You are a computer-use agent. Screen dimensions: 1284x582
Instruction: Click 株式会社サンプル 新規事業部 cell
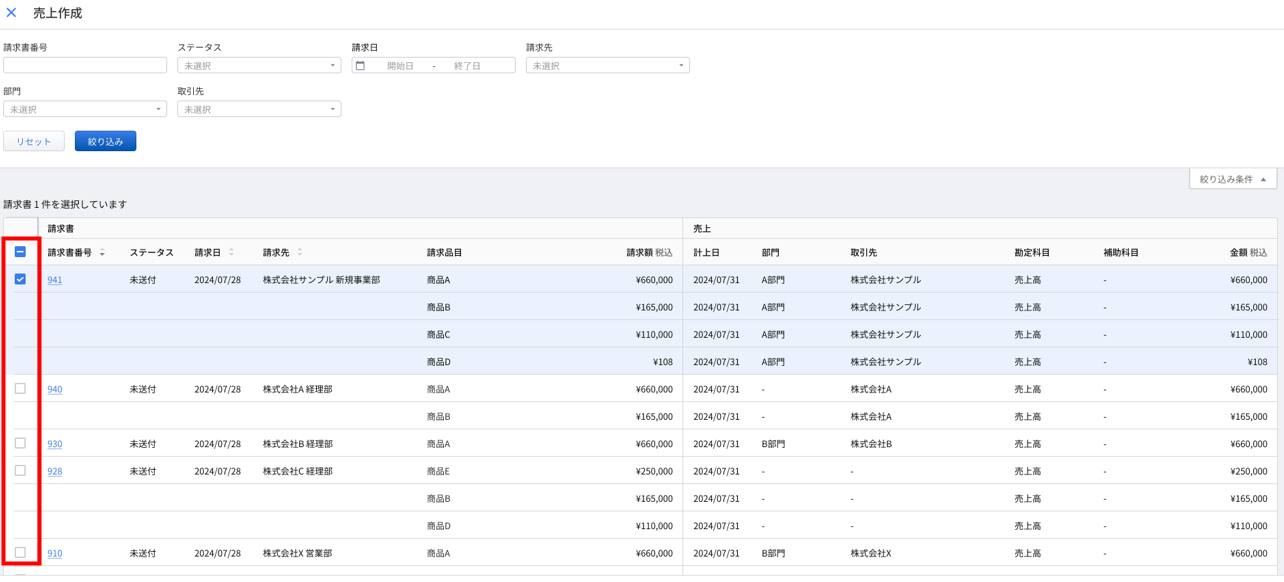(x=321, y=280)
